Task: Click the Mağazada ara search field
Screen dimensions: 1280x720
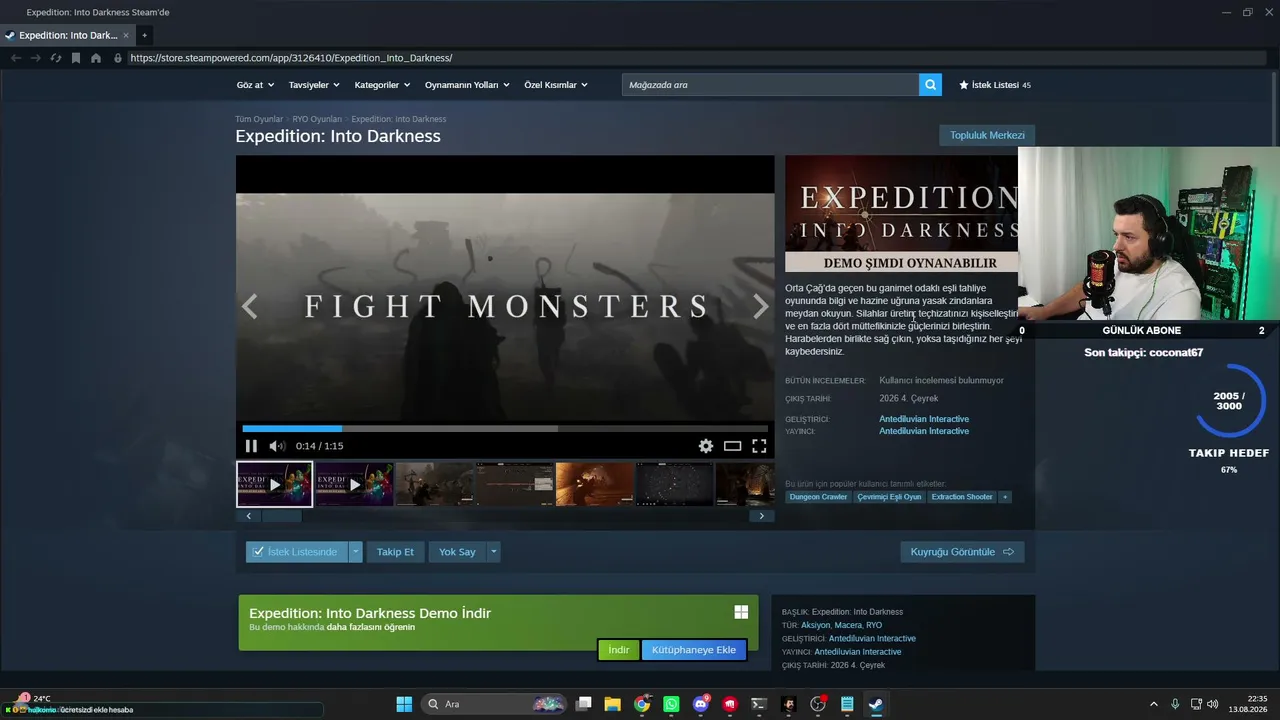Action: 770,85
